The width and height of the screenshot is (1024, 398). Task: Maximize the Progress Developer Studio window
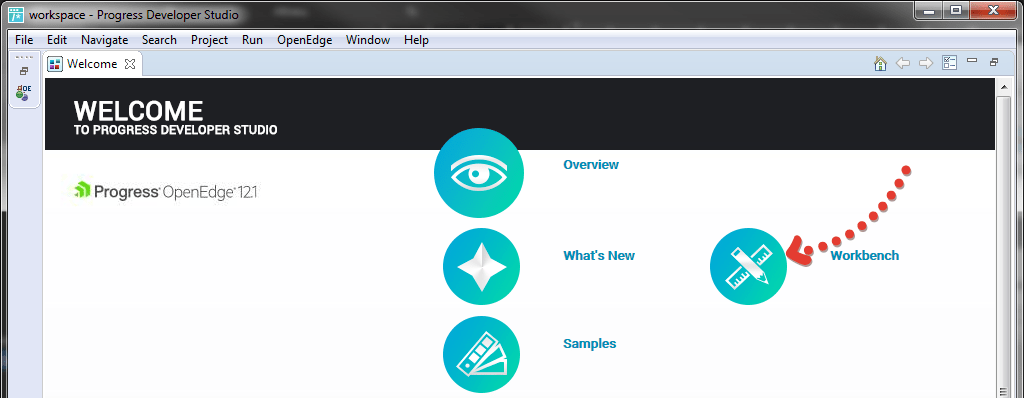(955, 10)
